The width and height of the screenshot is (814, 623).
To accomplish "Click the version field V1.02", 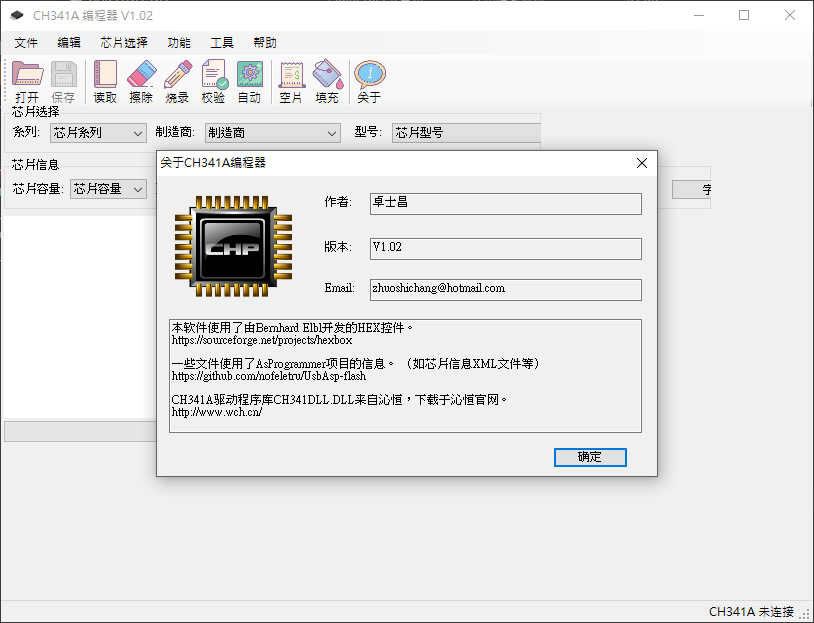I will coord(506,249).
